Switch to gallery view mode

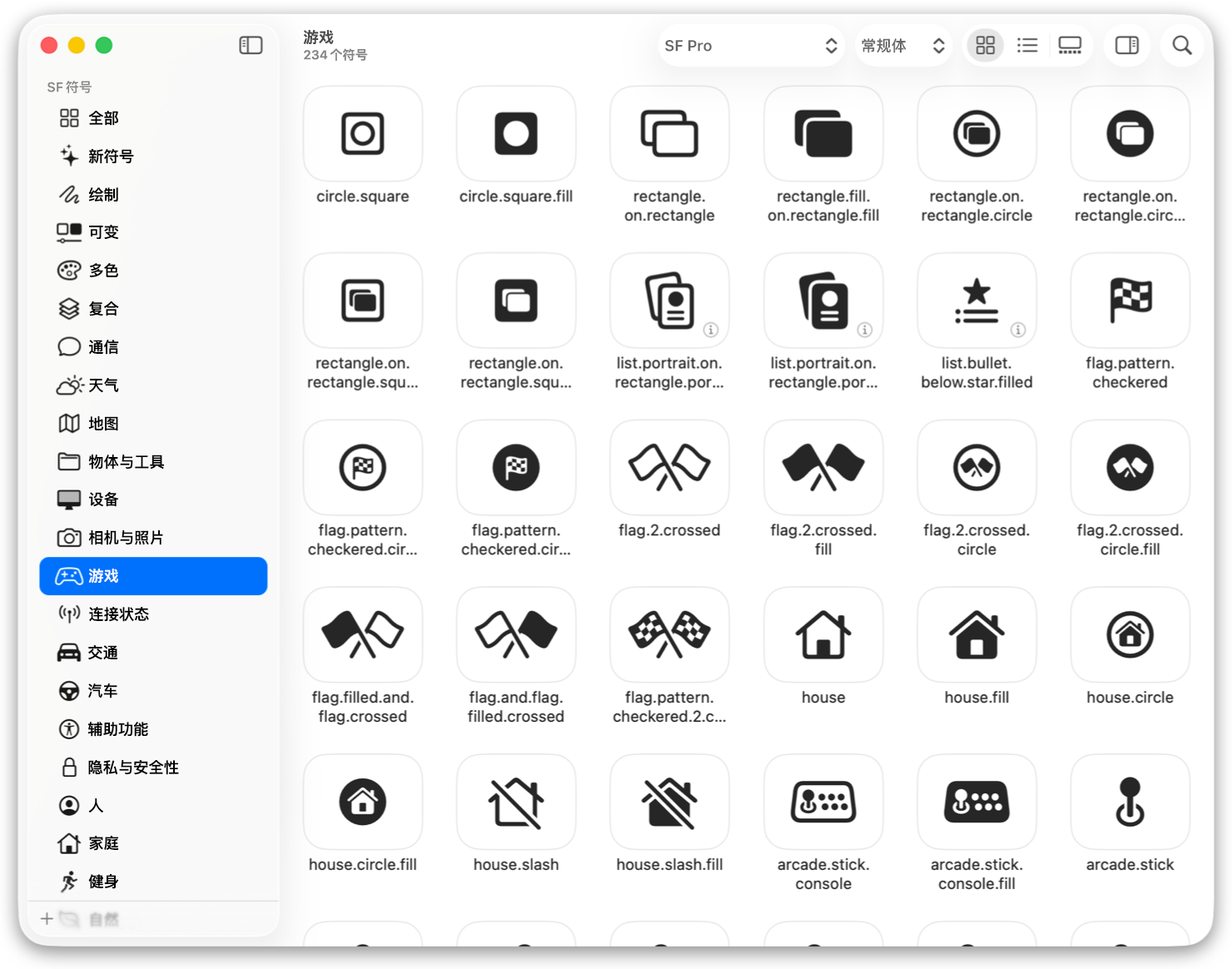coord(1070,45)
